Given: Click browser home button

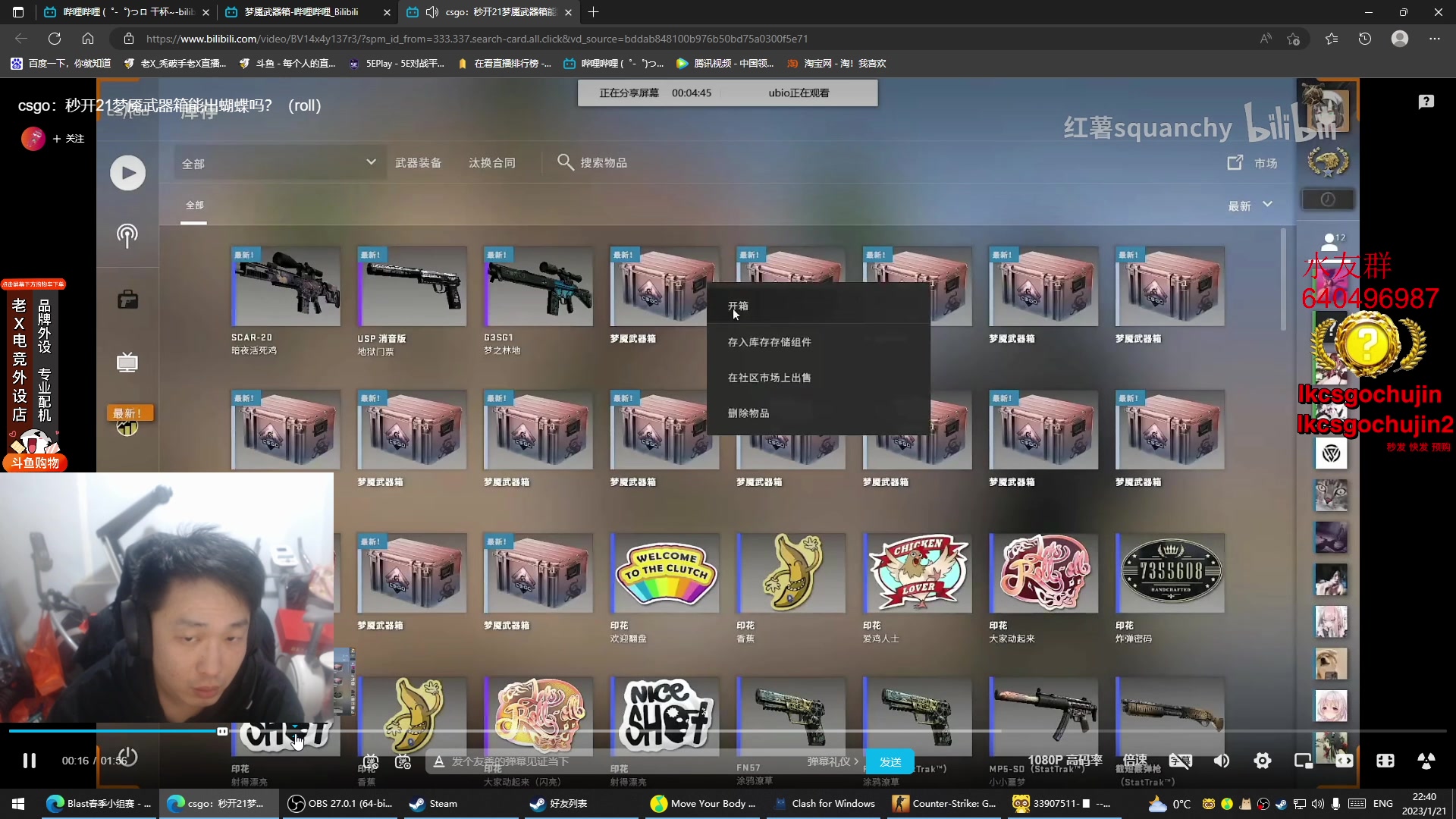Looking at the screenshot, I should click(88, 39).
